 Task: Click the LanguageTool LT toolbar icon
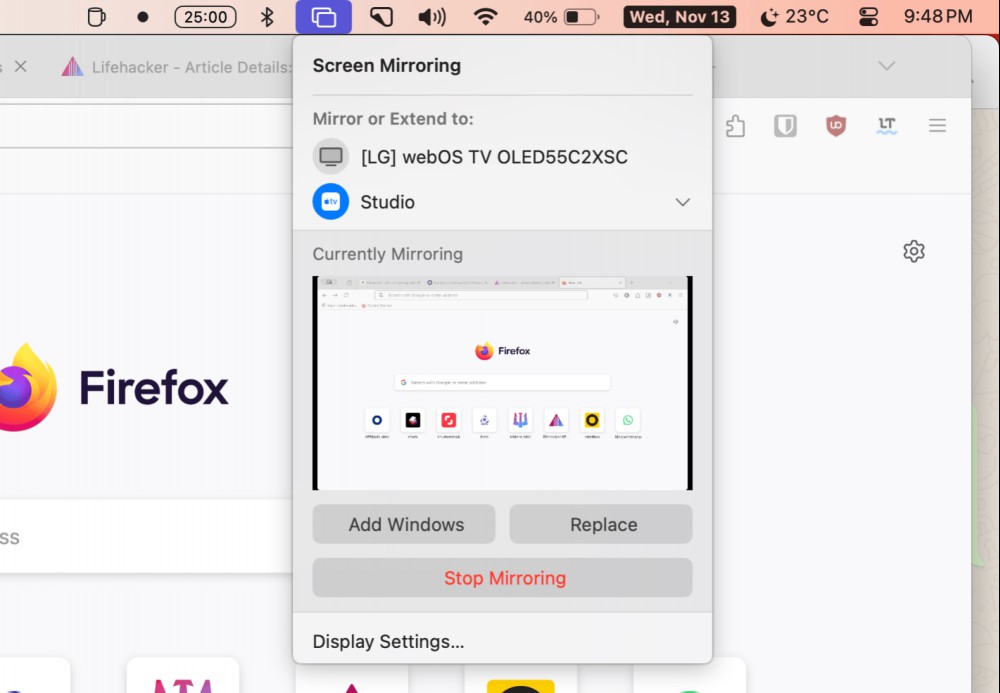click(886, 126)
